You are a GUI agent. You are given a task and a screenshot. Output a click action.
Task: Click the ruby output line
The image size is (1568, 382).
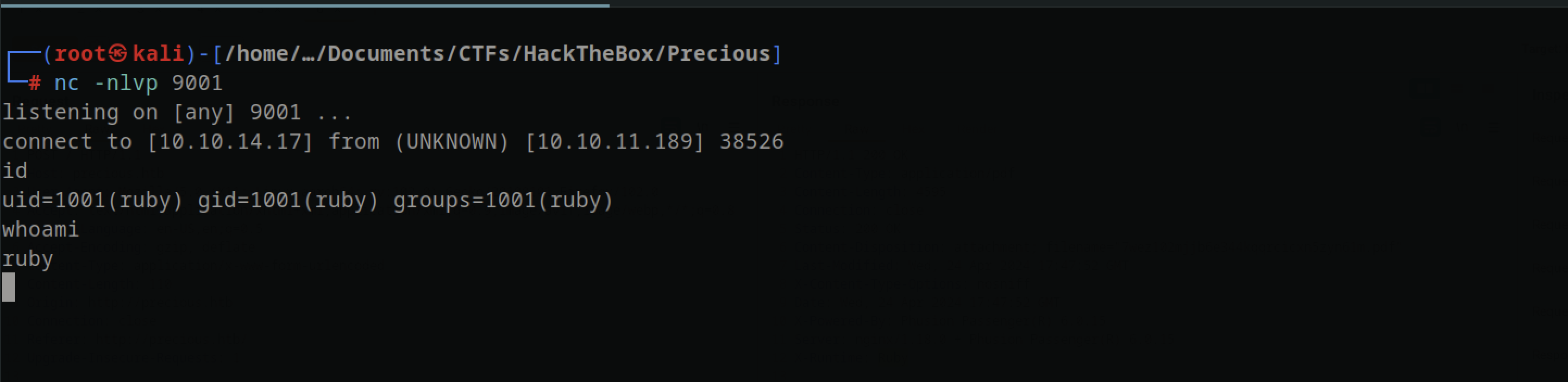[x=28, y=259]
